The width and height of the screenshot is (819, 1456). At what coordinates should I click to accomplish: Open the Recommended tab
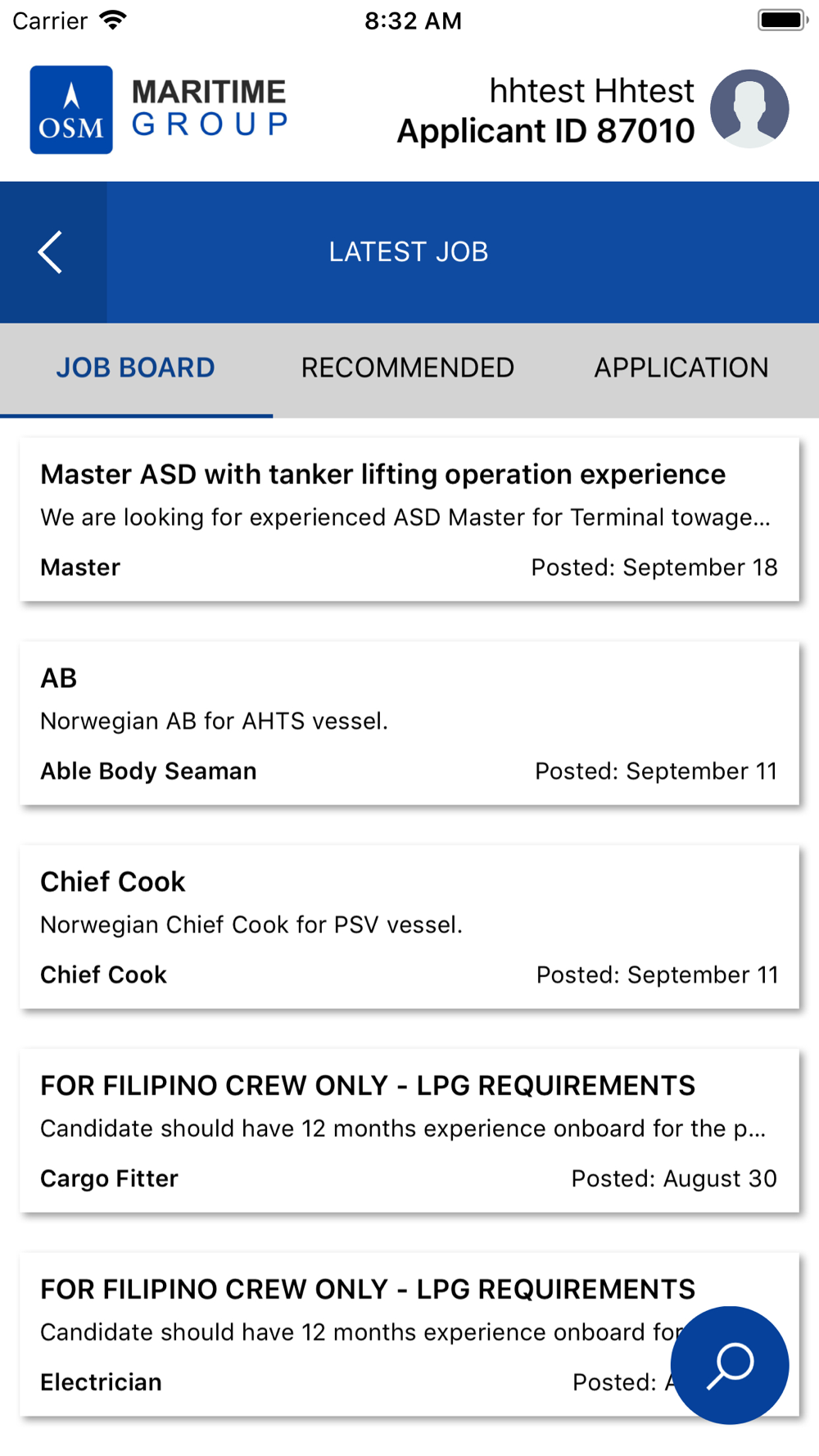tap(408, 368)
